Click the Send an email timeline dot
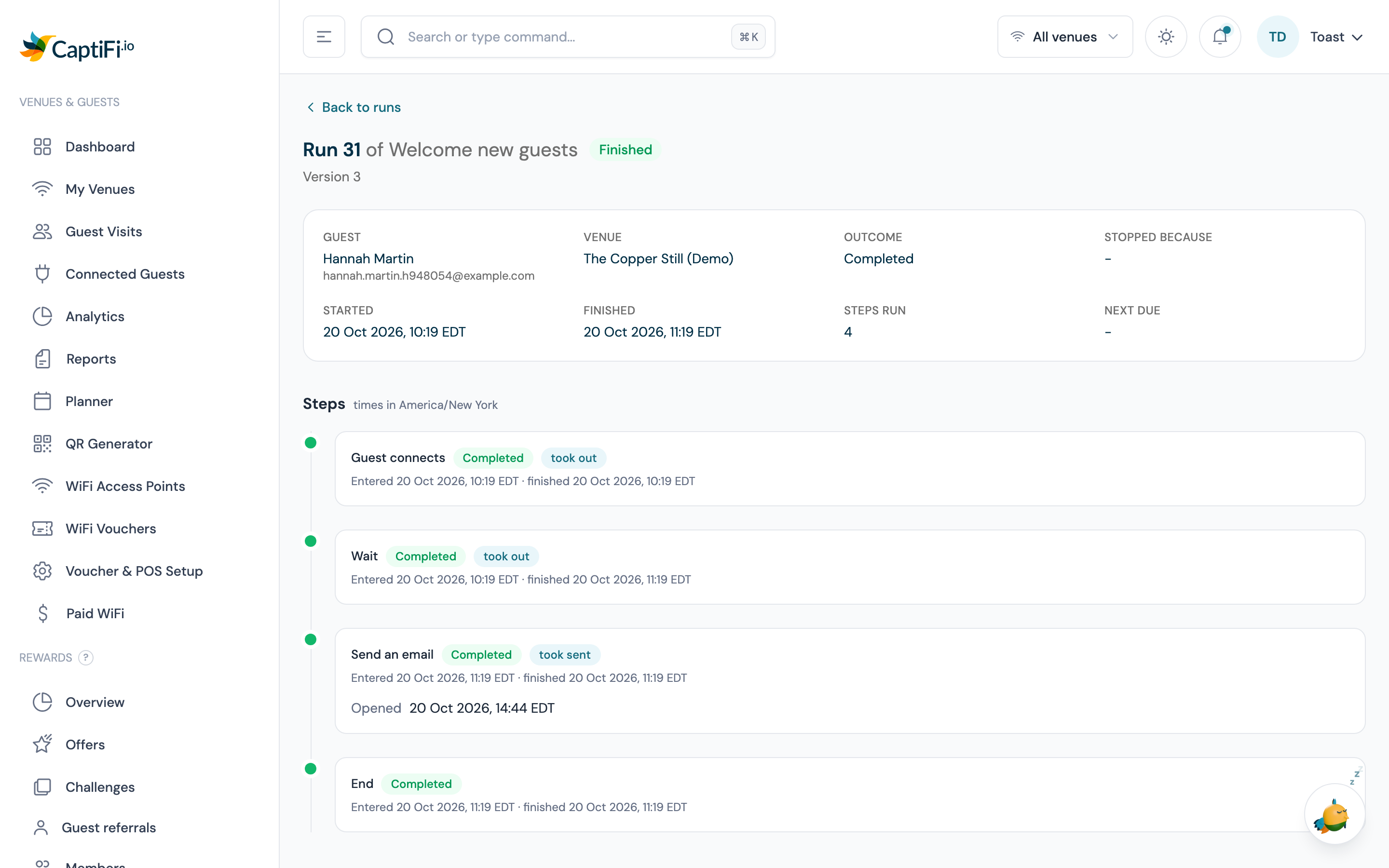 (x=311, y=639)
